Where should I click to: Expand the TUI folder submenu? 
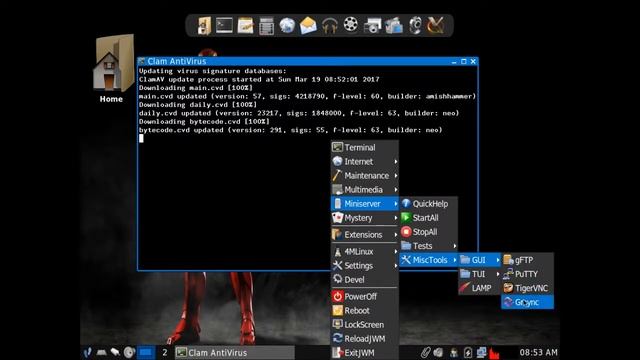coord(480,274)
